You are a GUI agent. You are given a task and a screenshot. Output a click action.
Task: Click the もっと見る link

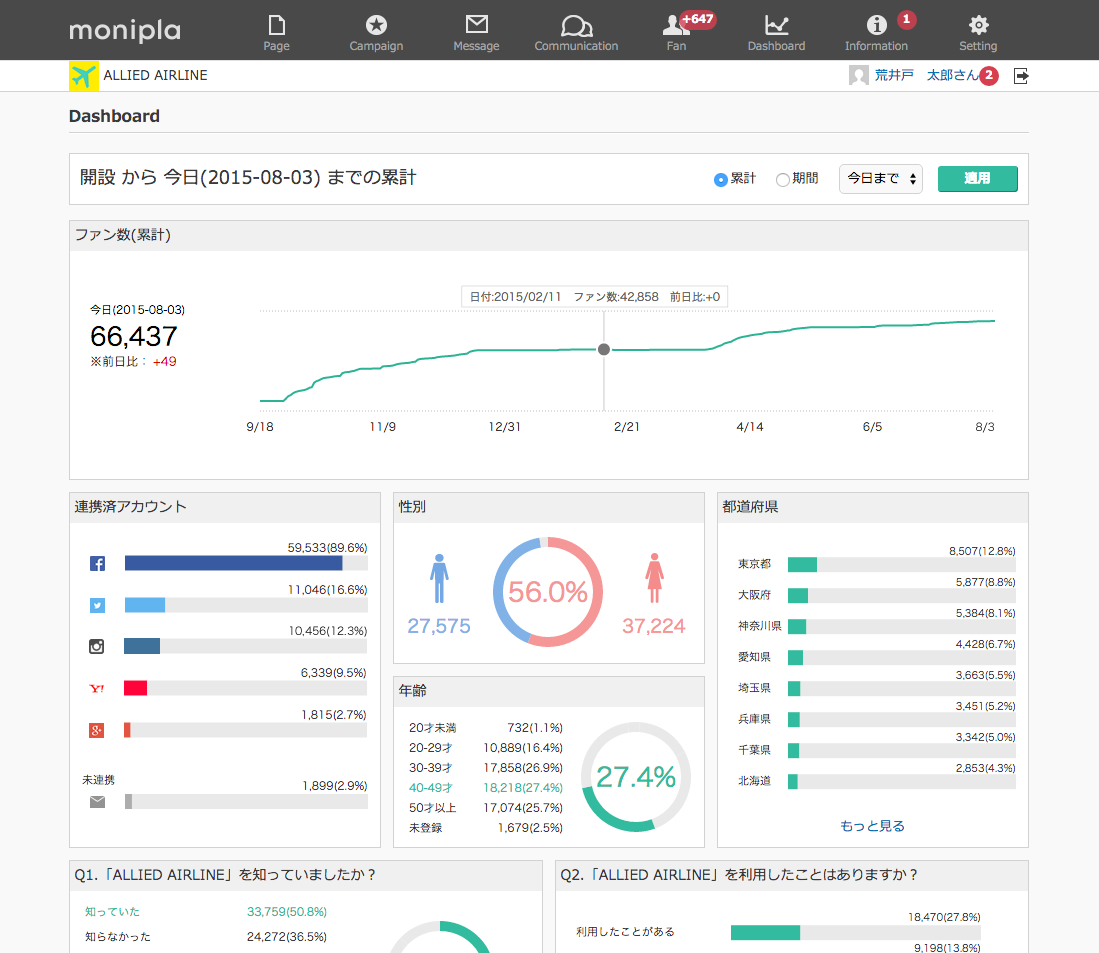pos(872,826)
